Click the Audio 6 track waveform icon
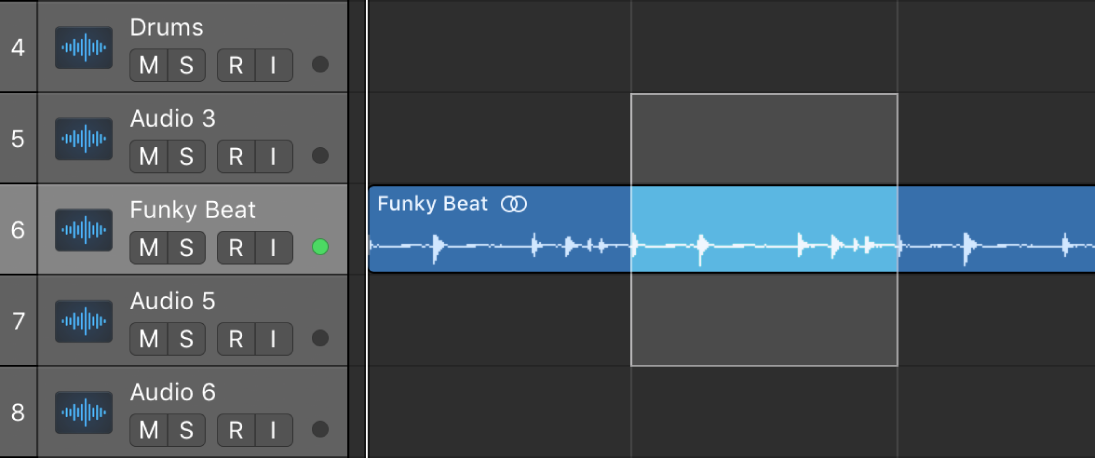Image resolution: width=1096 pixels, height=460 pixels. click(x=84, y=412)
